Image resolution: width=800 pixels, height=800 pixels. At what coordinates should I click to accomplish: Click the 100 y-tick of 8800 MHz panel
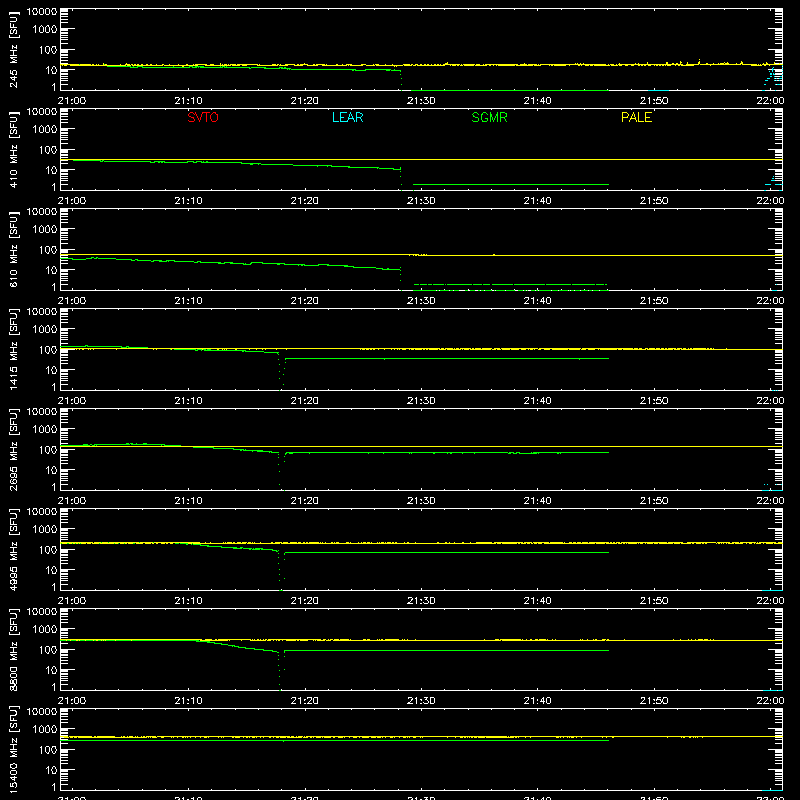pyautogui.click(x=48, y=650)
